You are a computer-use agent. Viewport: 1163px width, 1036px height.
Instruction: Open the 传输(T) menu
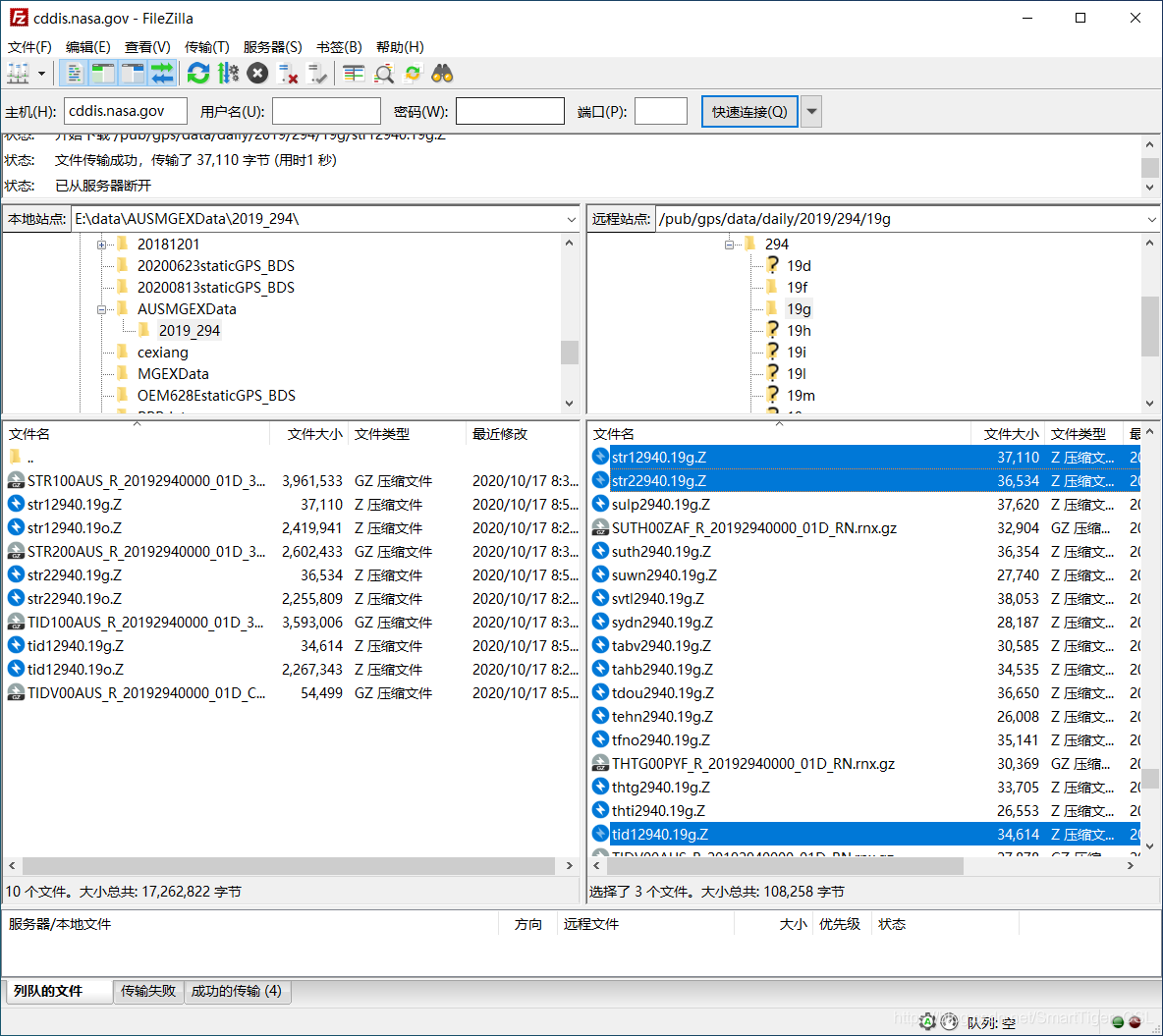tap(206, 47)
